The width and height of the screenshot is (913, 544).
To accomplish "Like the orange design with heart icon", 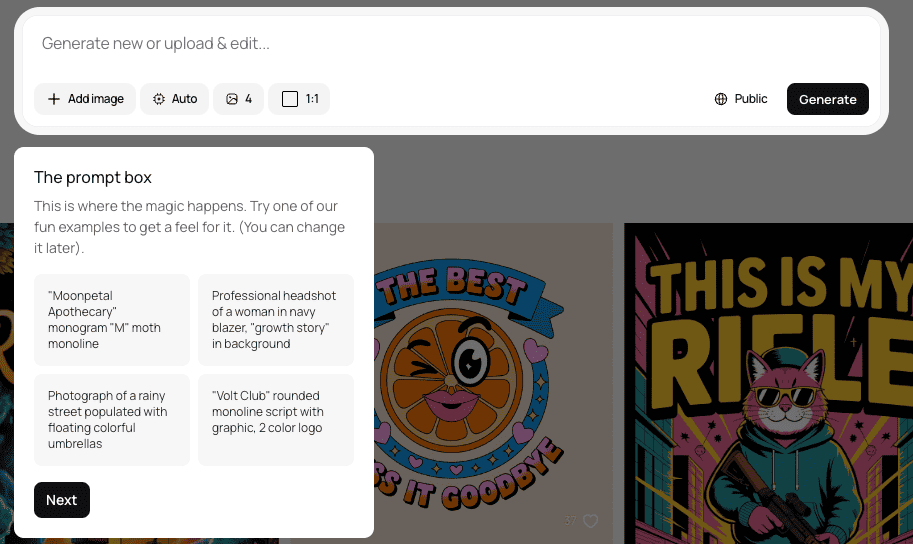I will [590, 521].
